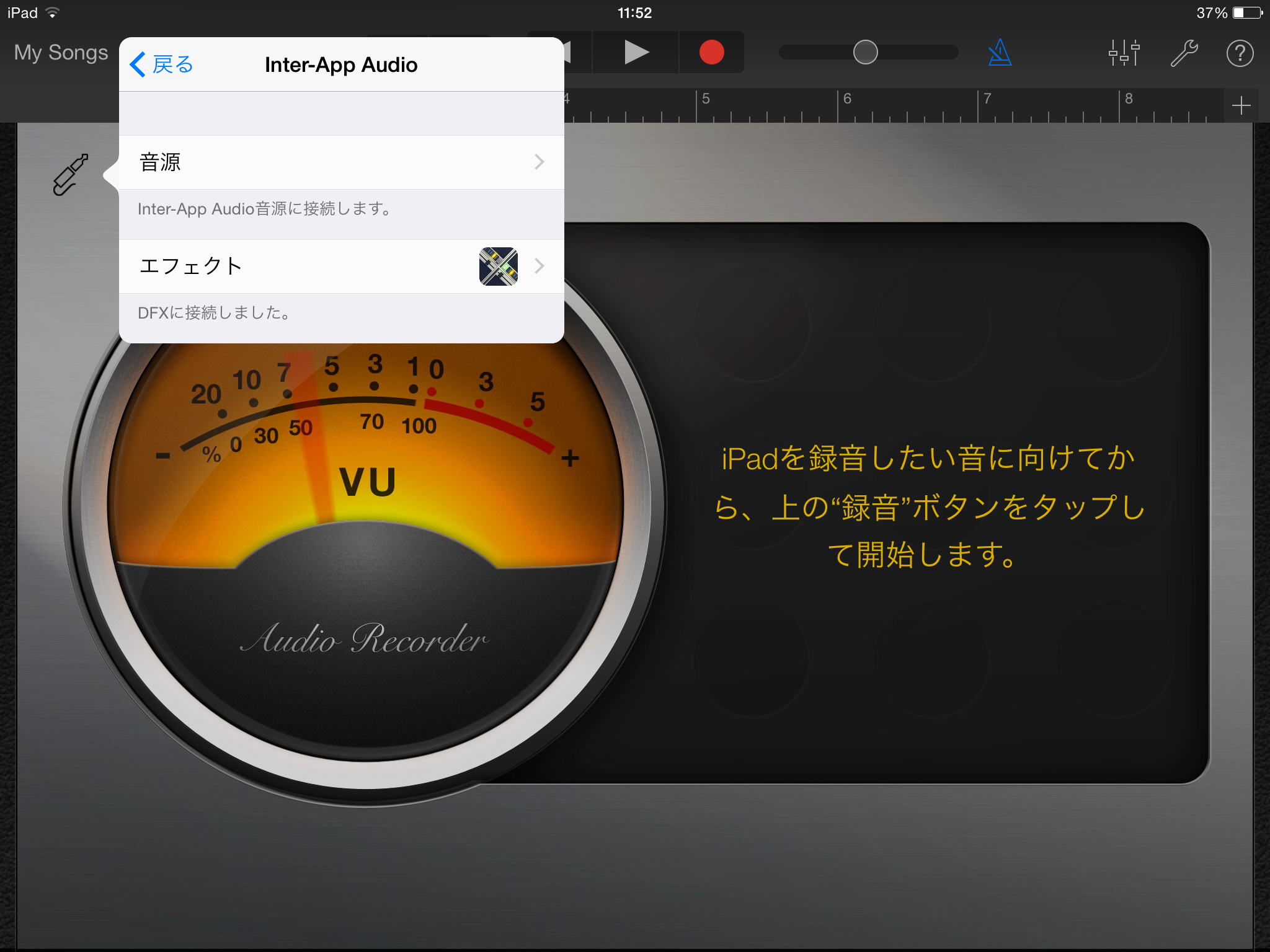This screenshot has height=952, width=1270.
Task: Tap the DFX effect app icon
Action: click(499, 267)
